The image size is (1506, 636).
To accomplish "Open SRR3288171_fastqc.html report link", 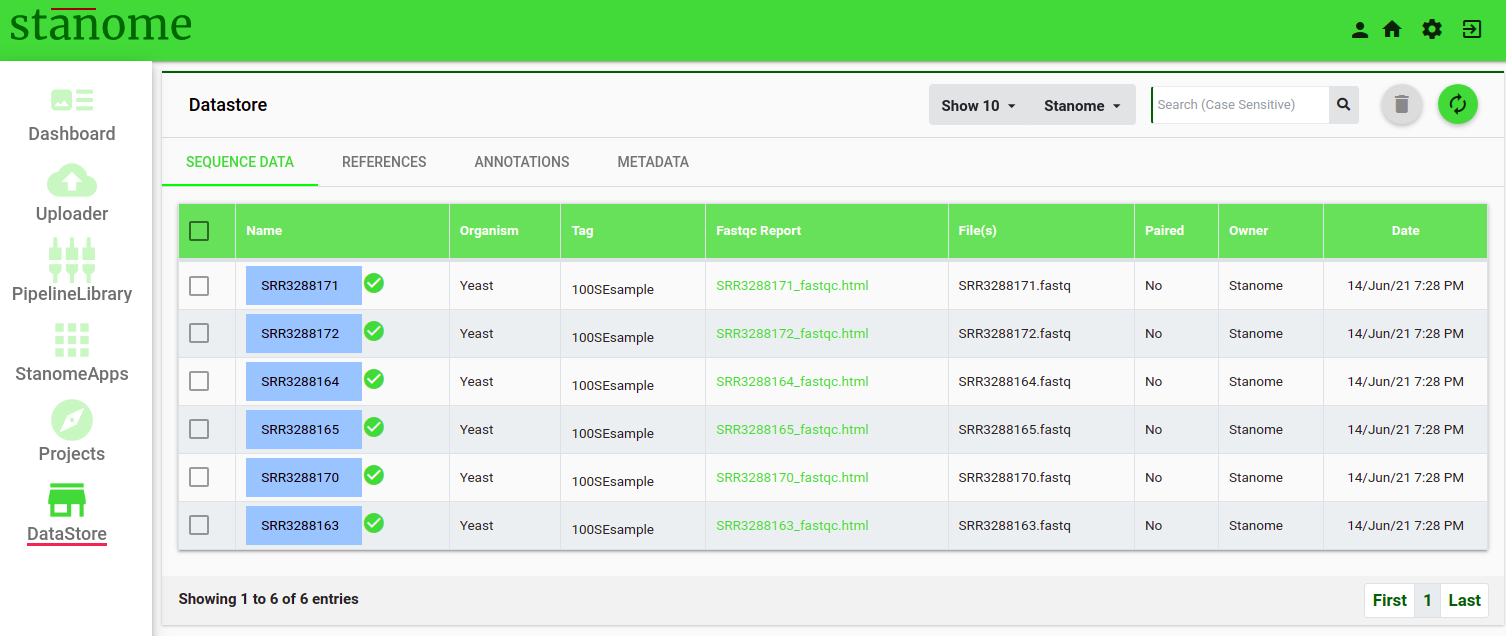I will click(x=792, y=286).
